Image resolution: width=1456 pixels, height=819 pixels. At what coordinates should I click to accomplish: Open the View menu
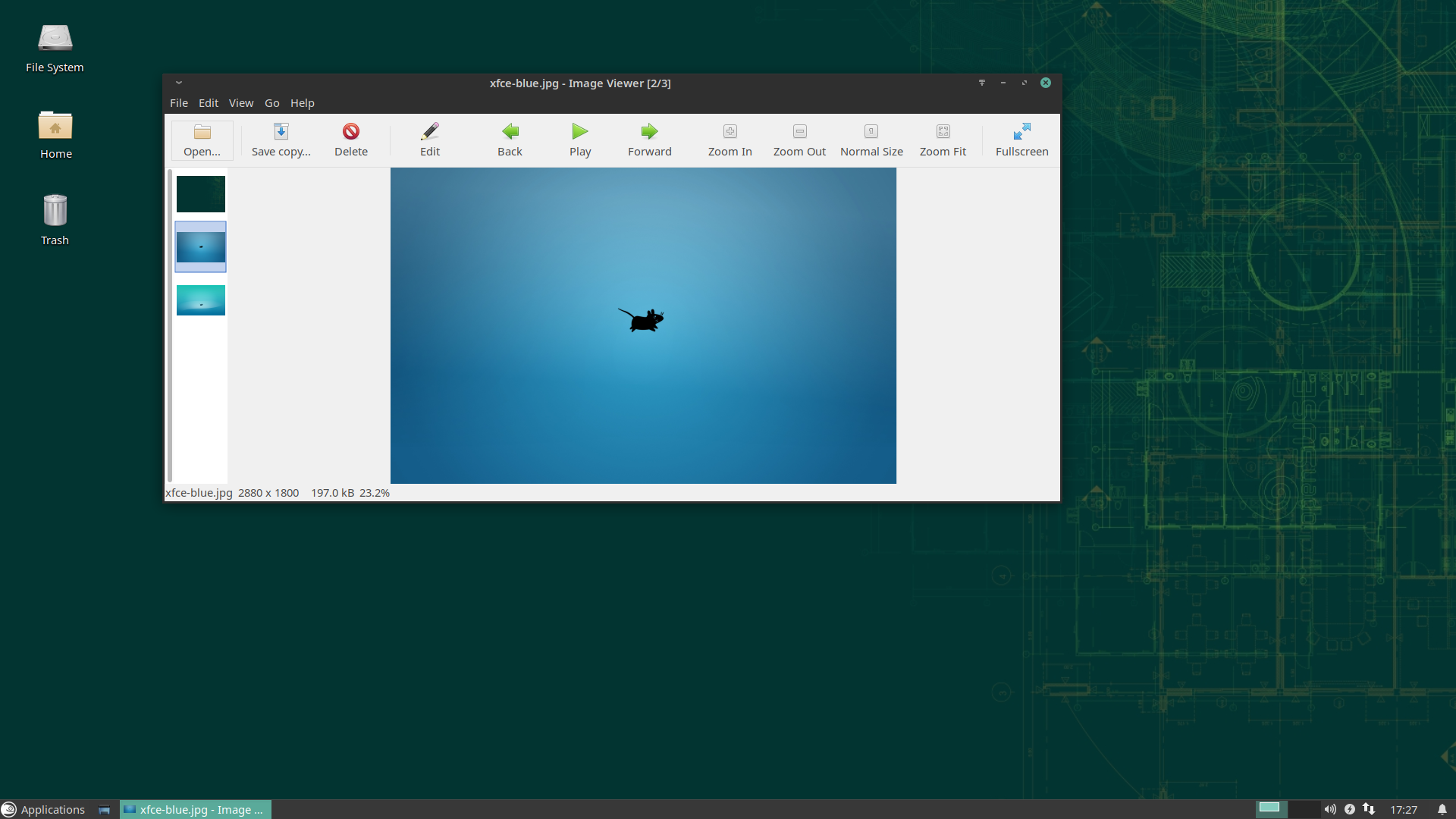(x=241, y=103)
